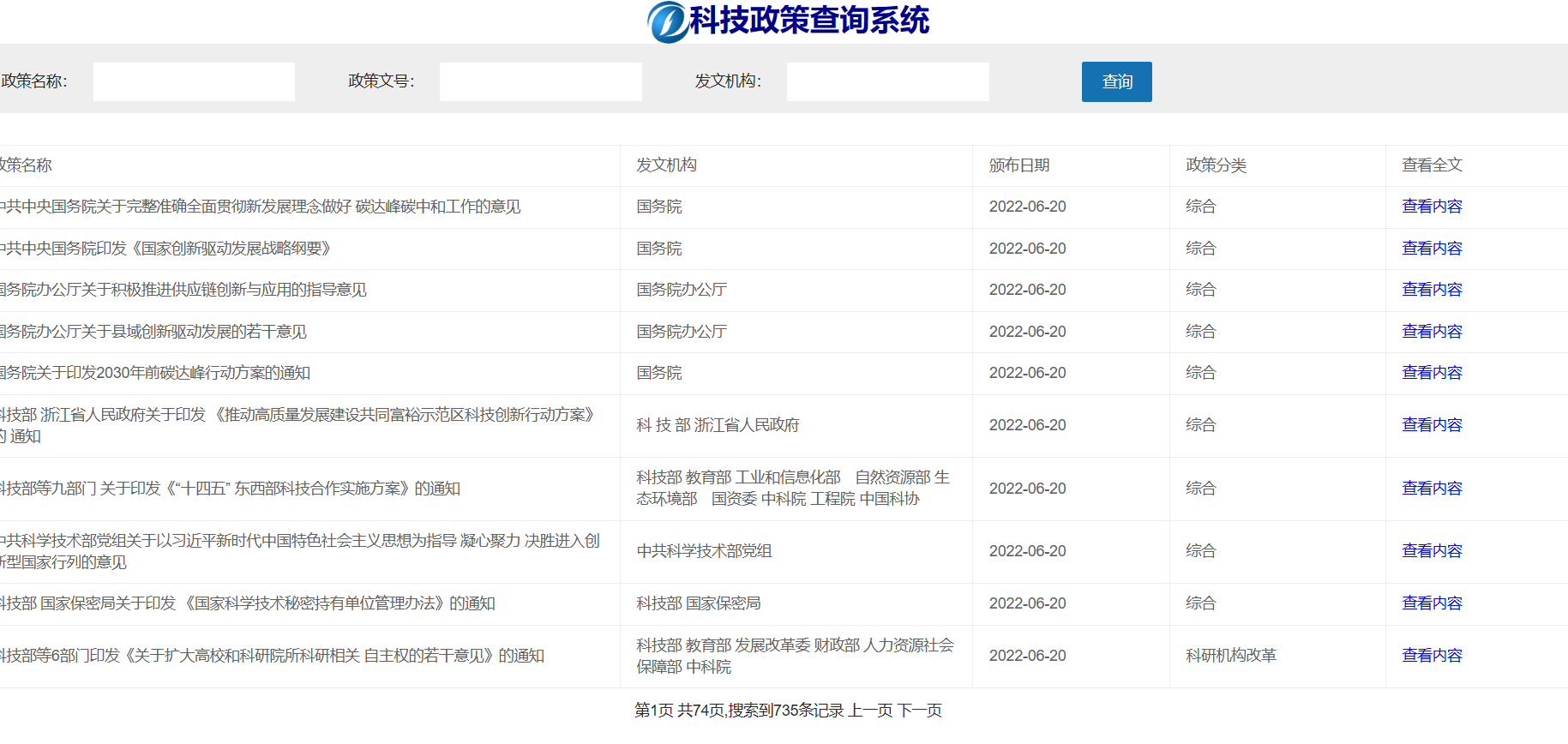The height and width of the screenshot is (744, 1568).
Task: Click the 查询 search button
Action: [1117, 81]
